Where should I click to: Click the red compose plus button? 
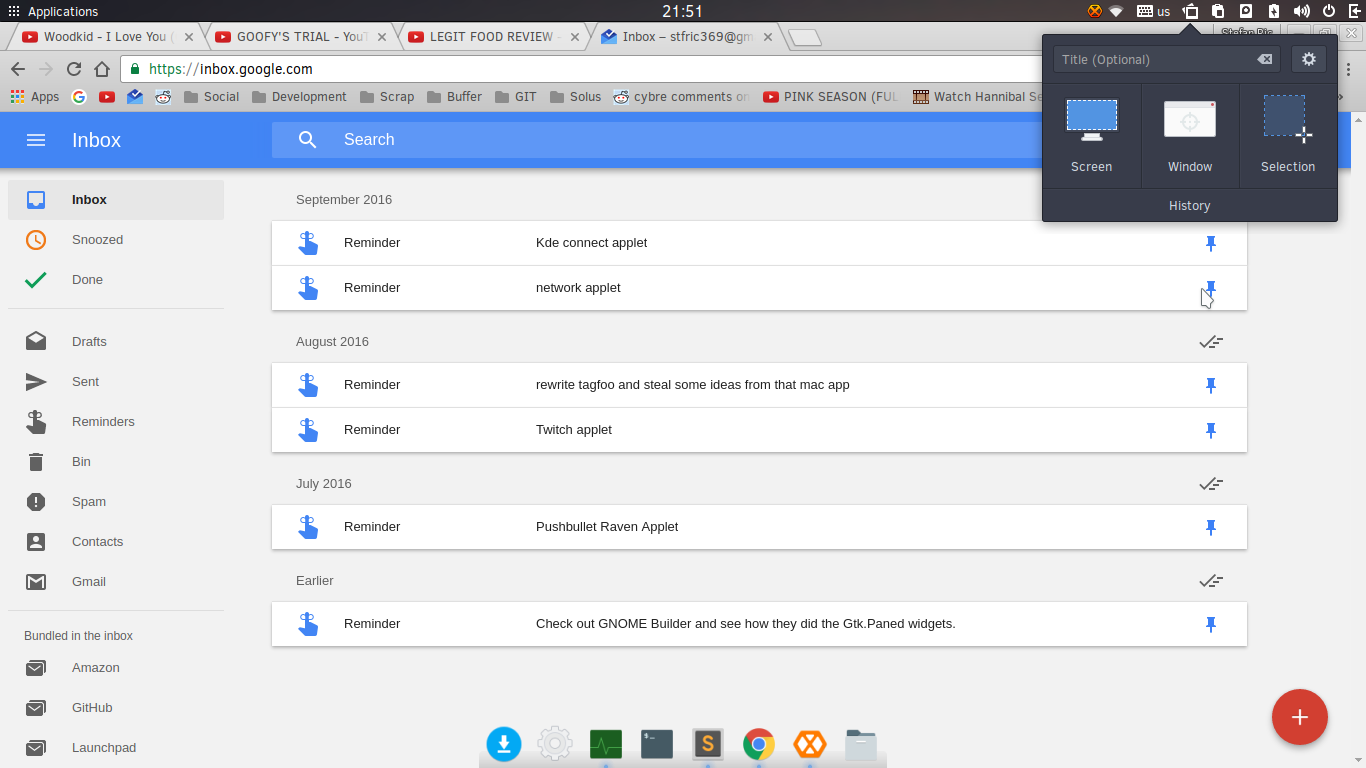1300,717
